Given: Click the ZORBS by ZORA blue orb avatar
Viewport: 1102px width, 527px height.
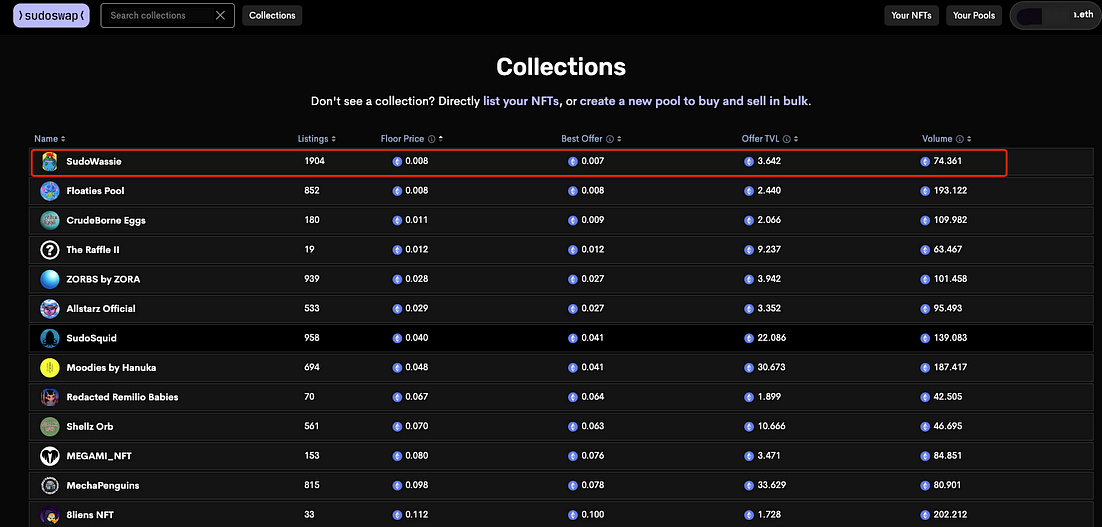Looking at the screenshot, I should coord(49,280).
